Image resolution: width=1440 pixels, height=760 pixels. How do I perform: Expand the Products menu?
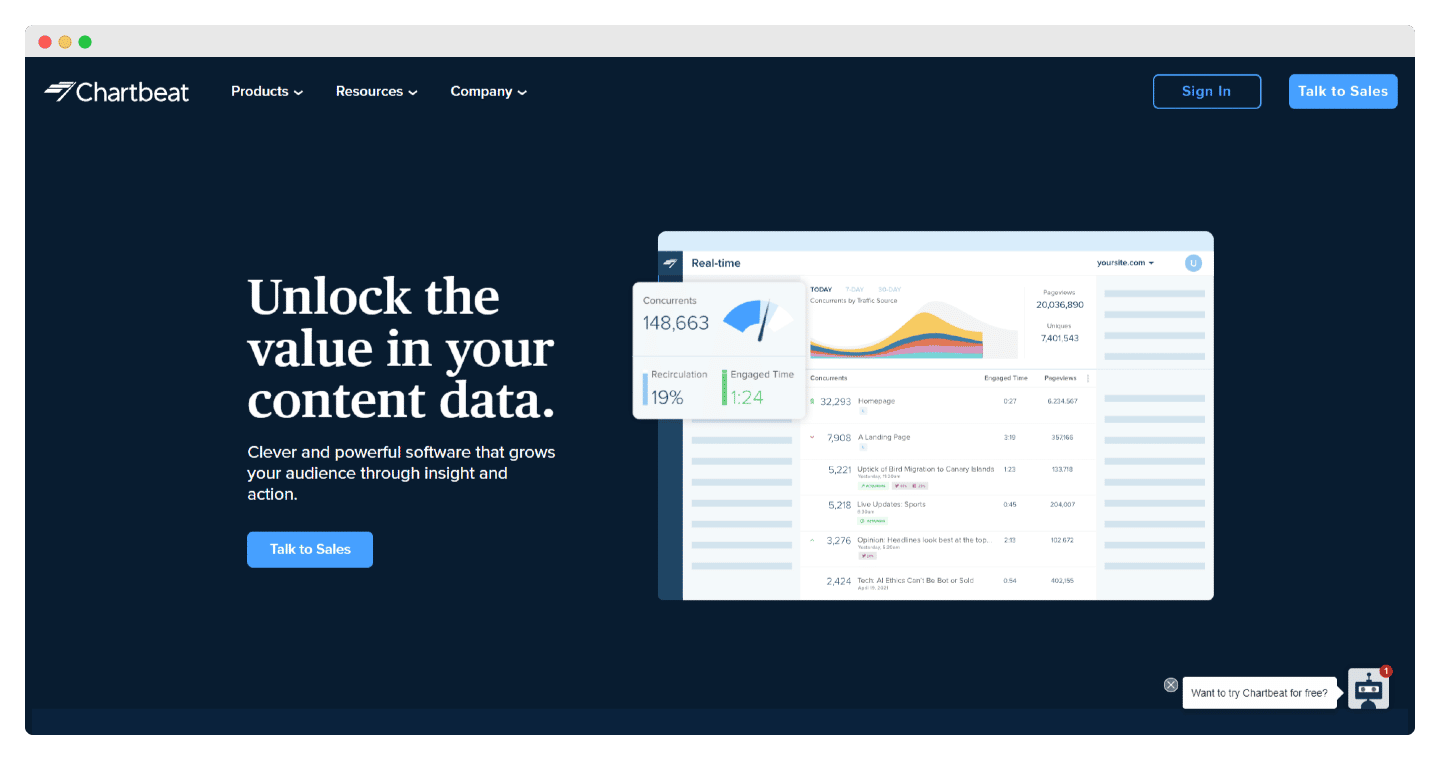pos(267,91)
